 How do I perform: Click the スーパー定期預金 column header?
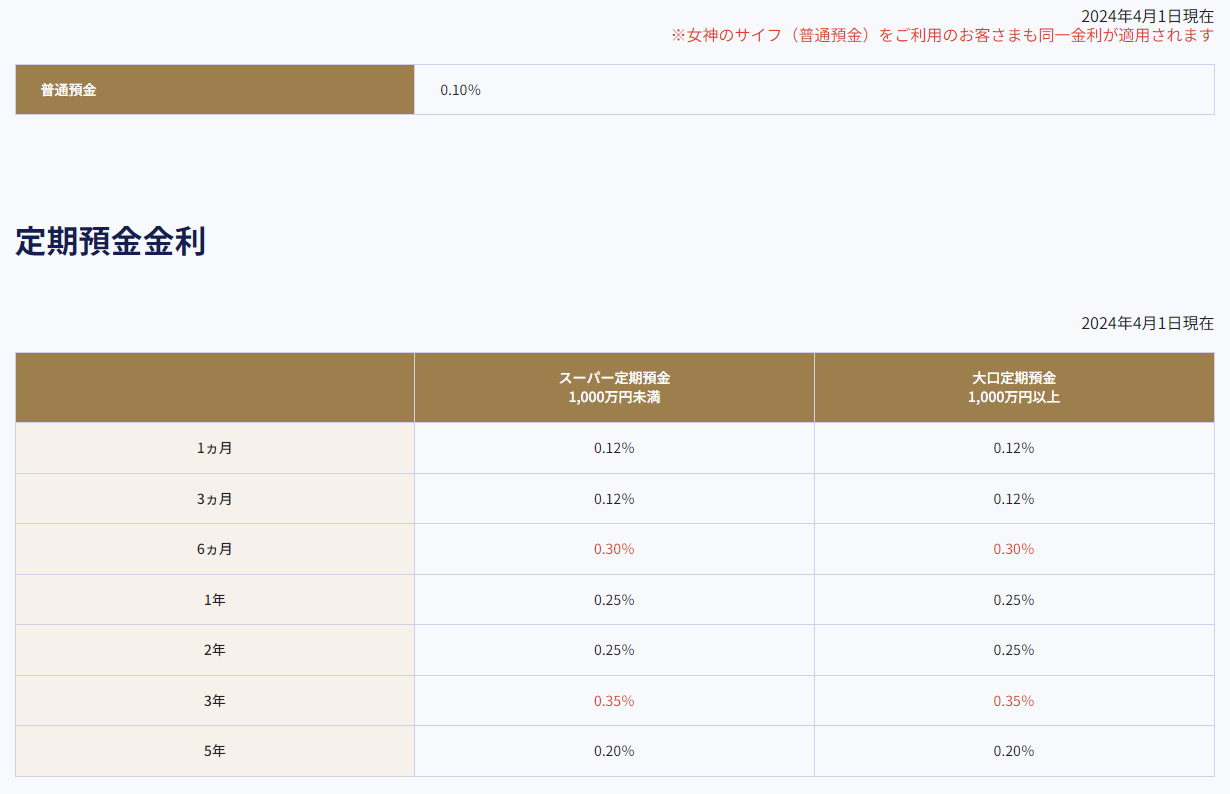tap(614, 387)
